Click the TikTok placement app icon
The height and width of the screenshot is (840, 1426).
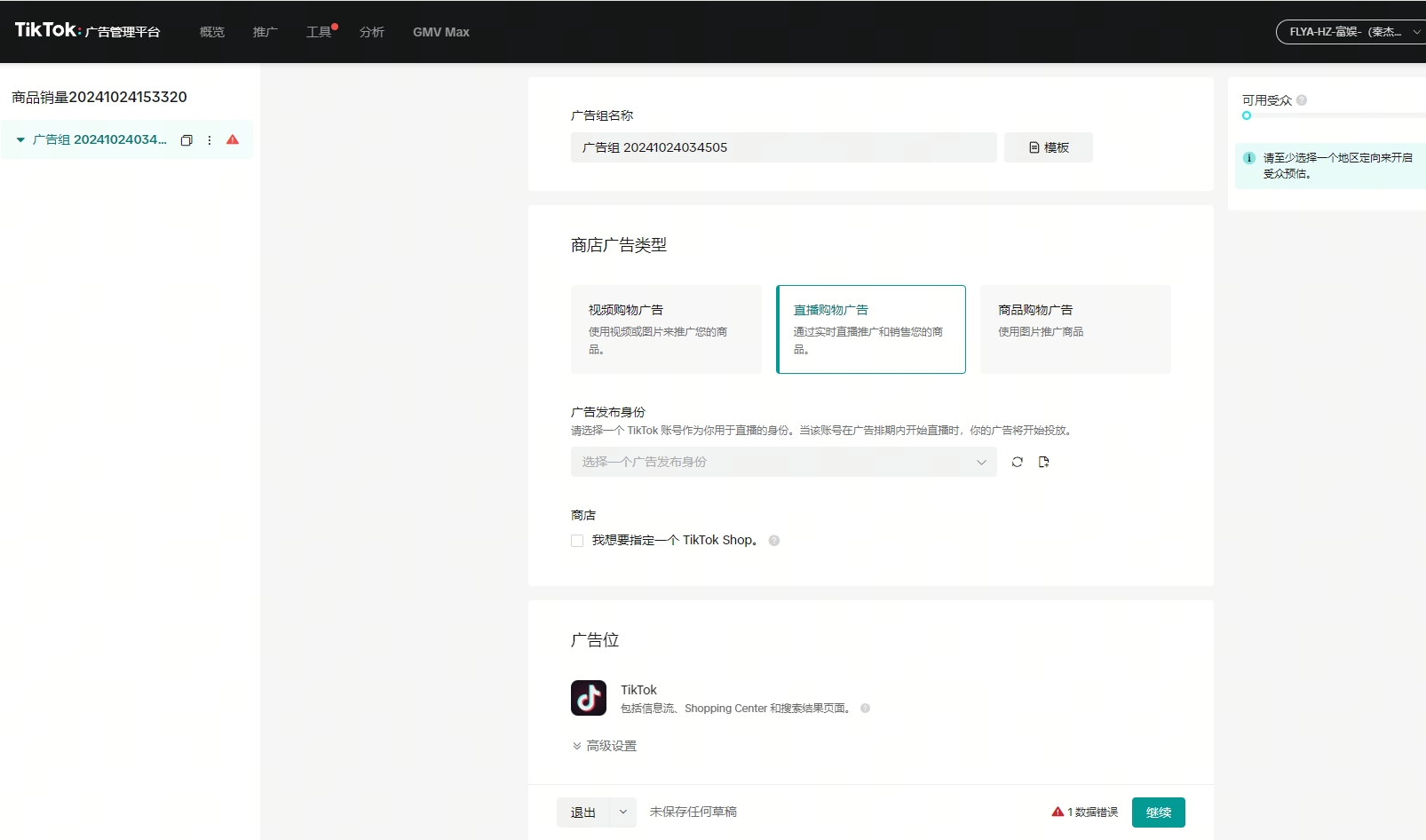pos(589,698)
